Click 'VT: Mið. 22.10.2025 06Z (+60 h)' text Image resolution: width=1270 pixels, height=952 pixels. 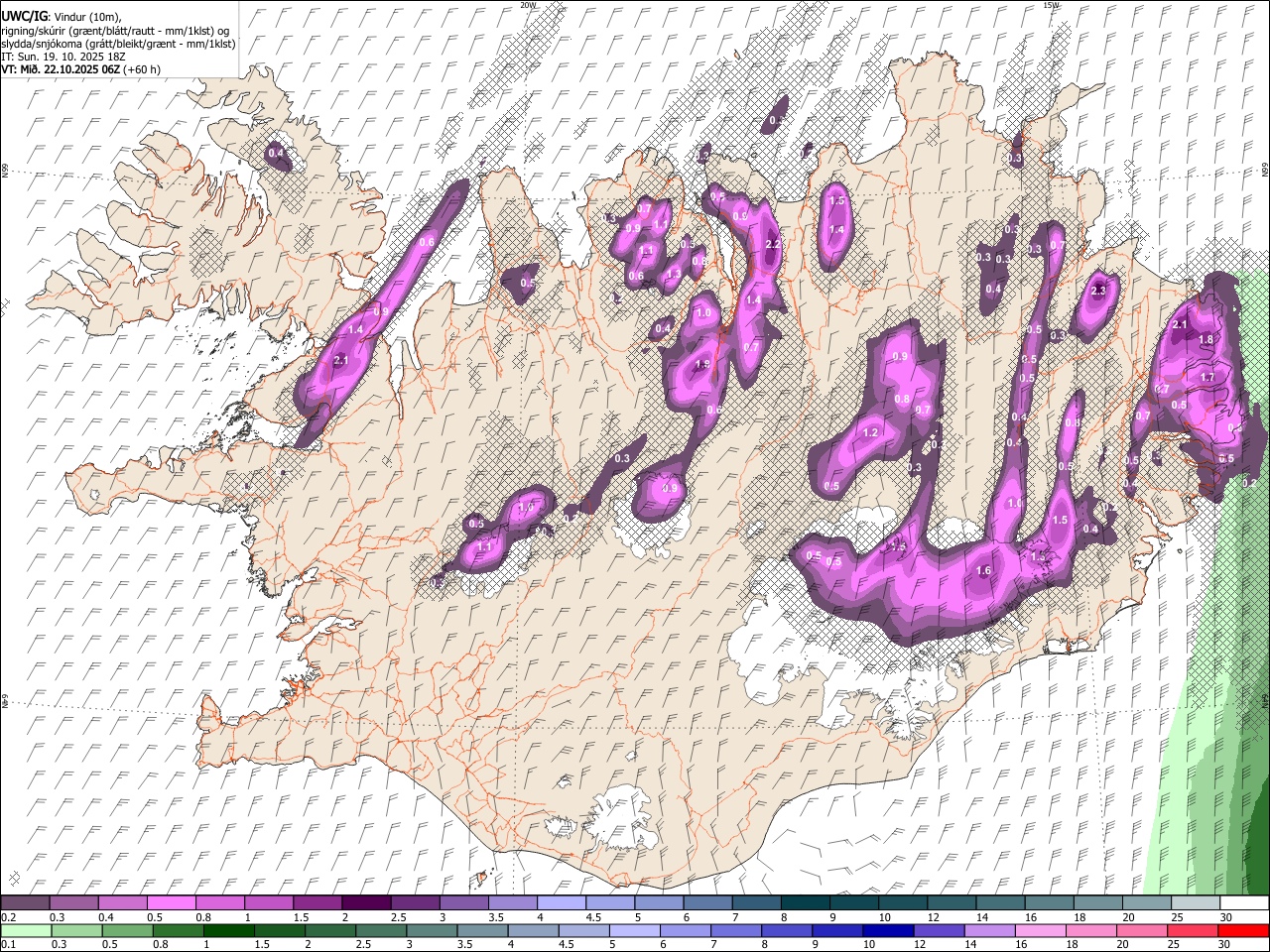(81, 69)
